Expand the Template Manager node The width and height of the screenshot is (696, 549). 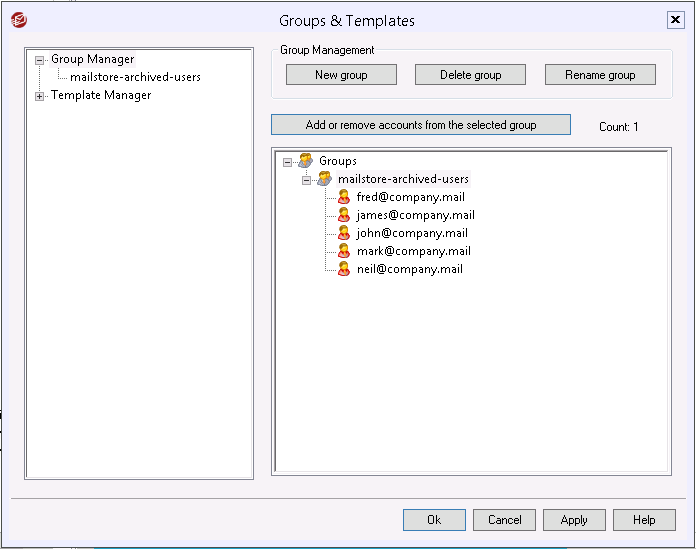click(x=40, y=96)
